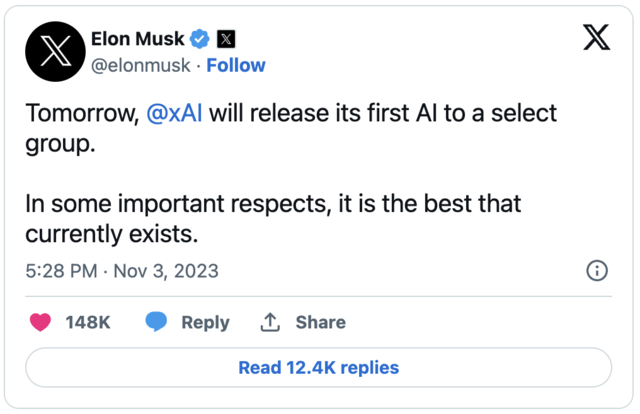Click the small X affiliation badge beside name
The width and height of the screenshot is (640, 414).
[227, 40]
